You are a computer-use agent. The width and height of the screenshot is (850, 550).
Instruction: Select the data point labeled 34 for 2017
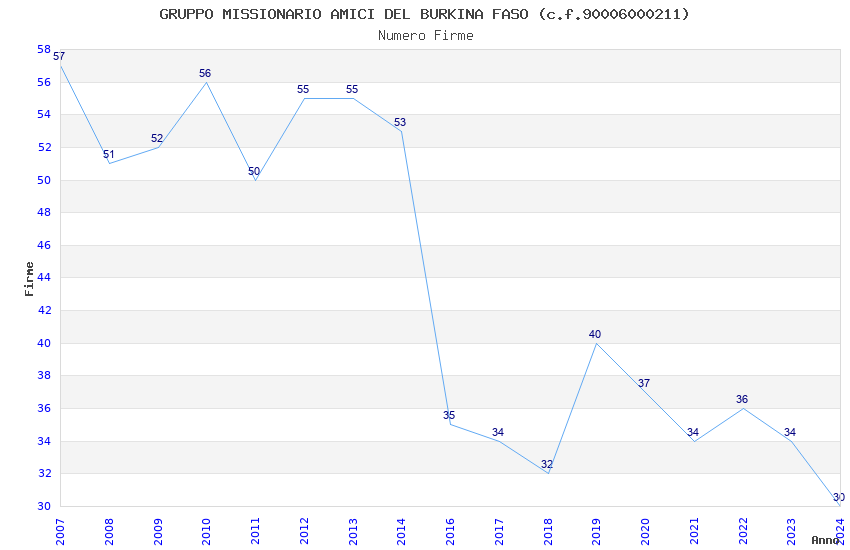tap(498, 433)
